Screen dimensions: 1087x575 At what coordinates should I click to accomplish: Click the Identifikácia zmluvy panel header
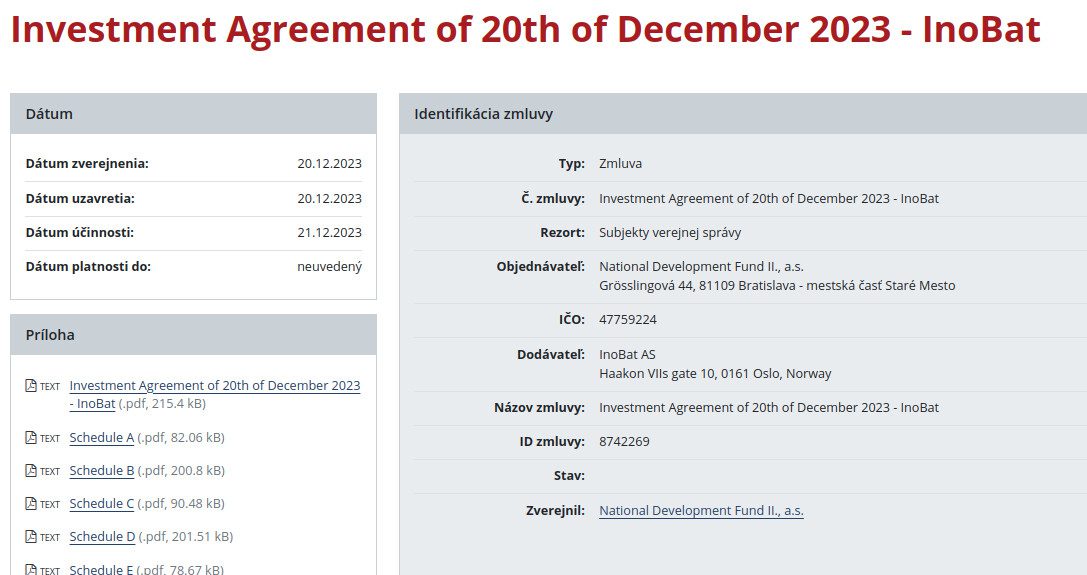click(x=742, y=114)
